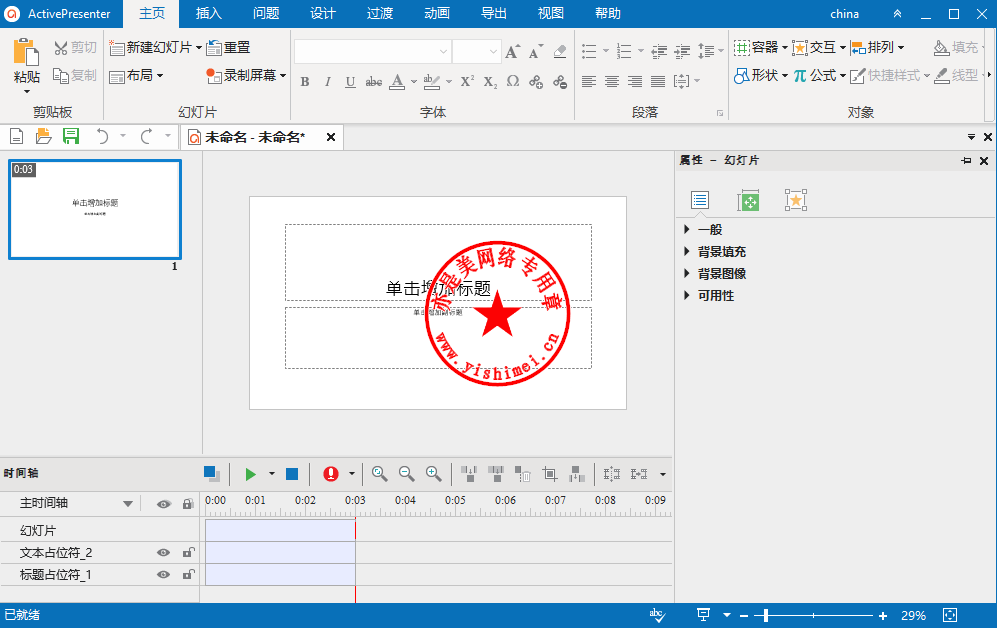Open the font size dropdown
Screen dimensions: 997x628
pyautogui.click(x=493, y=51)
